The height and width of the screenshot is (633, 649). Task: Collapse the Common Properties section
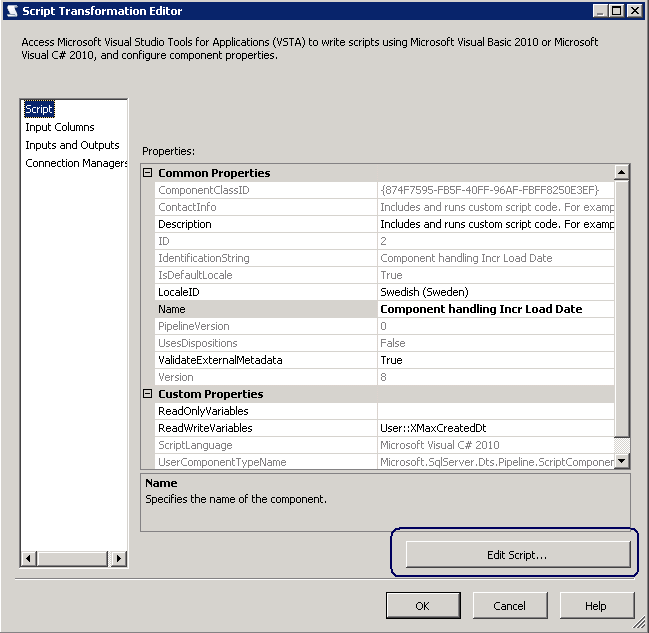pyautogui.click(x=148, y=173)
